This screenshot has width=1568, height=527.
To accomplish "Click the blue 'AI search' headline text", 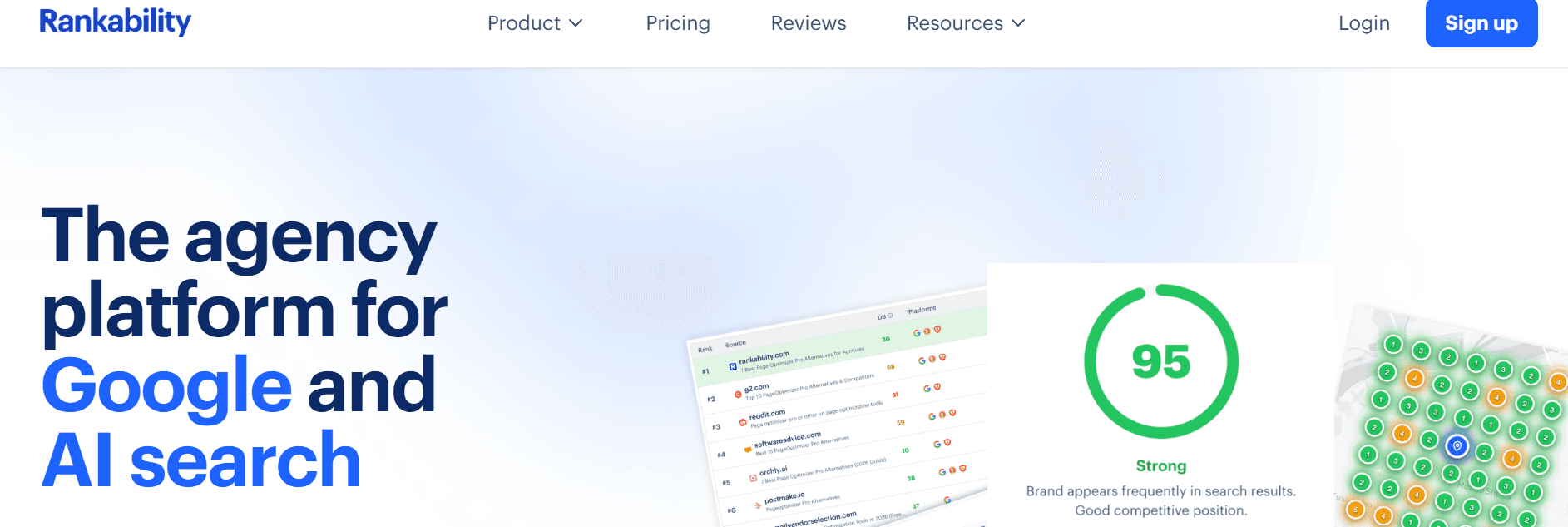I will pyautogui.click(x=201, y=460).
